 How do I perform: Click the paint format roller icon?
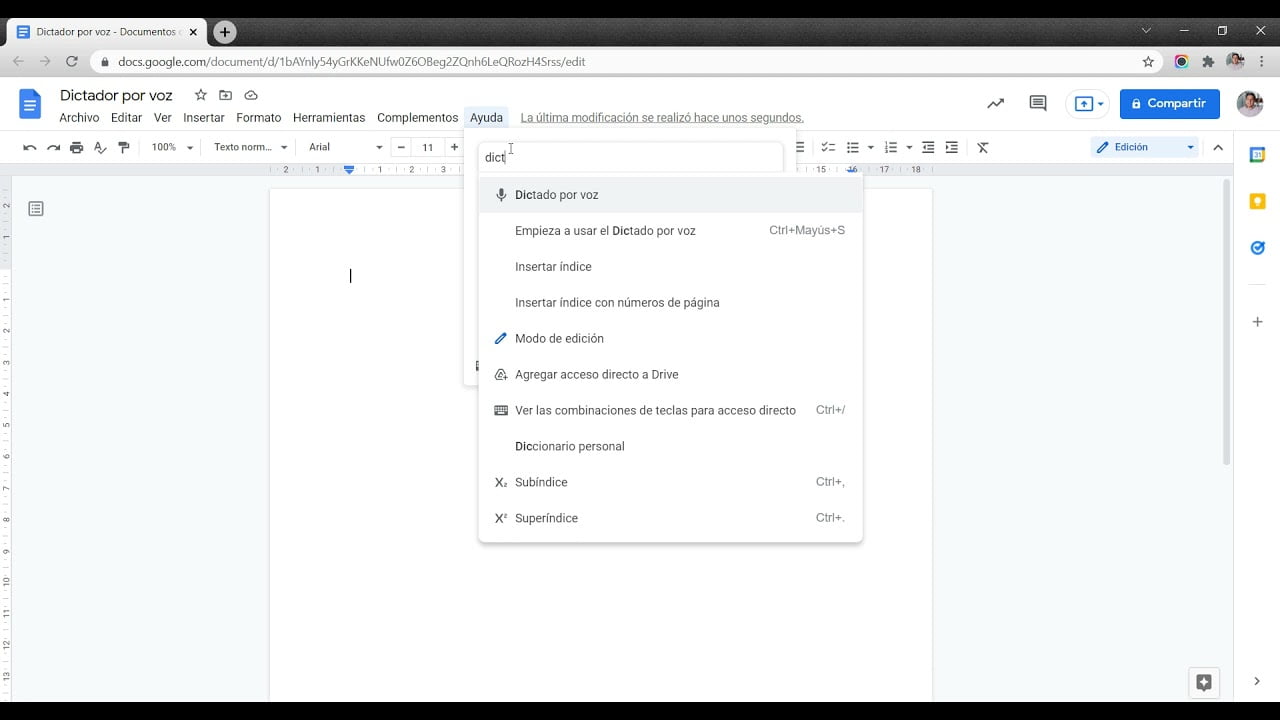click(124, 147)
